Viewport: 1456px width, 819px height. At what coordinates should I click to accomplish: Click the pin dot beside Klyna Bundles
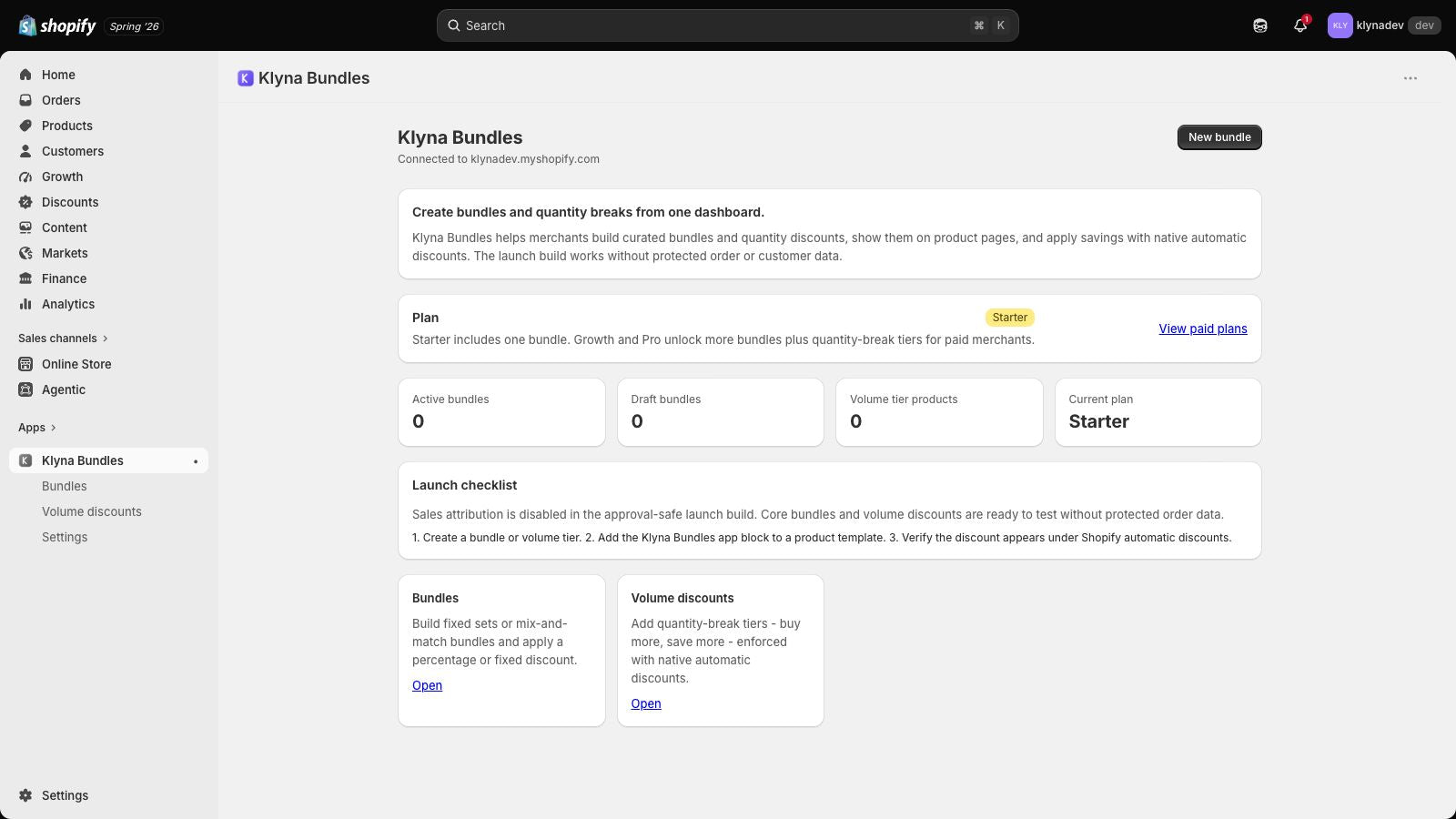[196, 461]
